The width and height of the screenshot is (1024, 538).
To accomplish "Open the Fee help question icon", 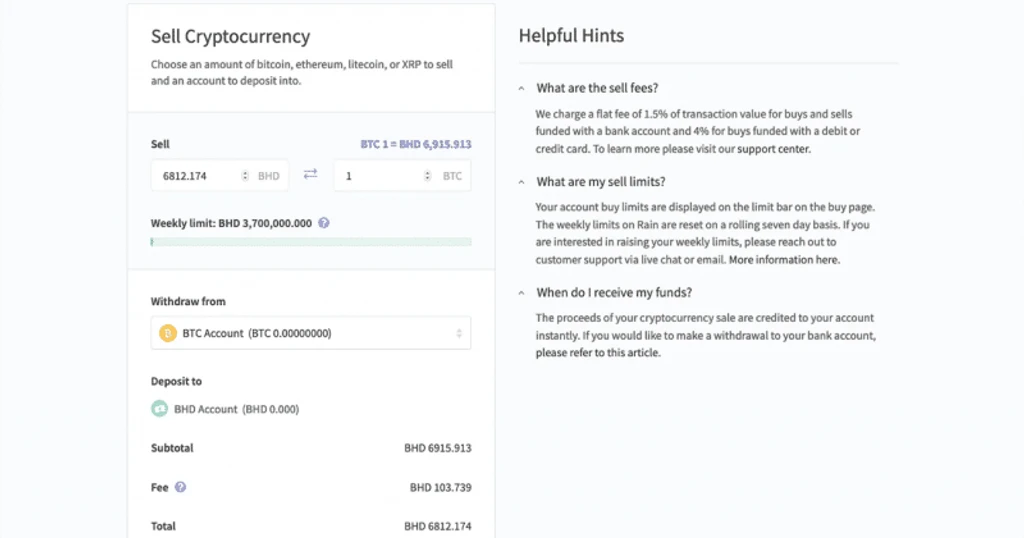I will (x=180, y=487).
